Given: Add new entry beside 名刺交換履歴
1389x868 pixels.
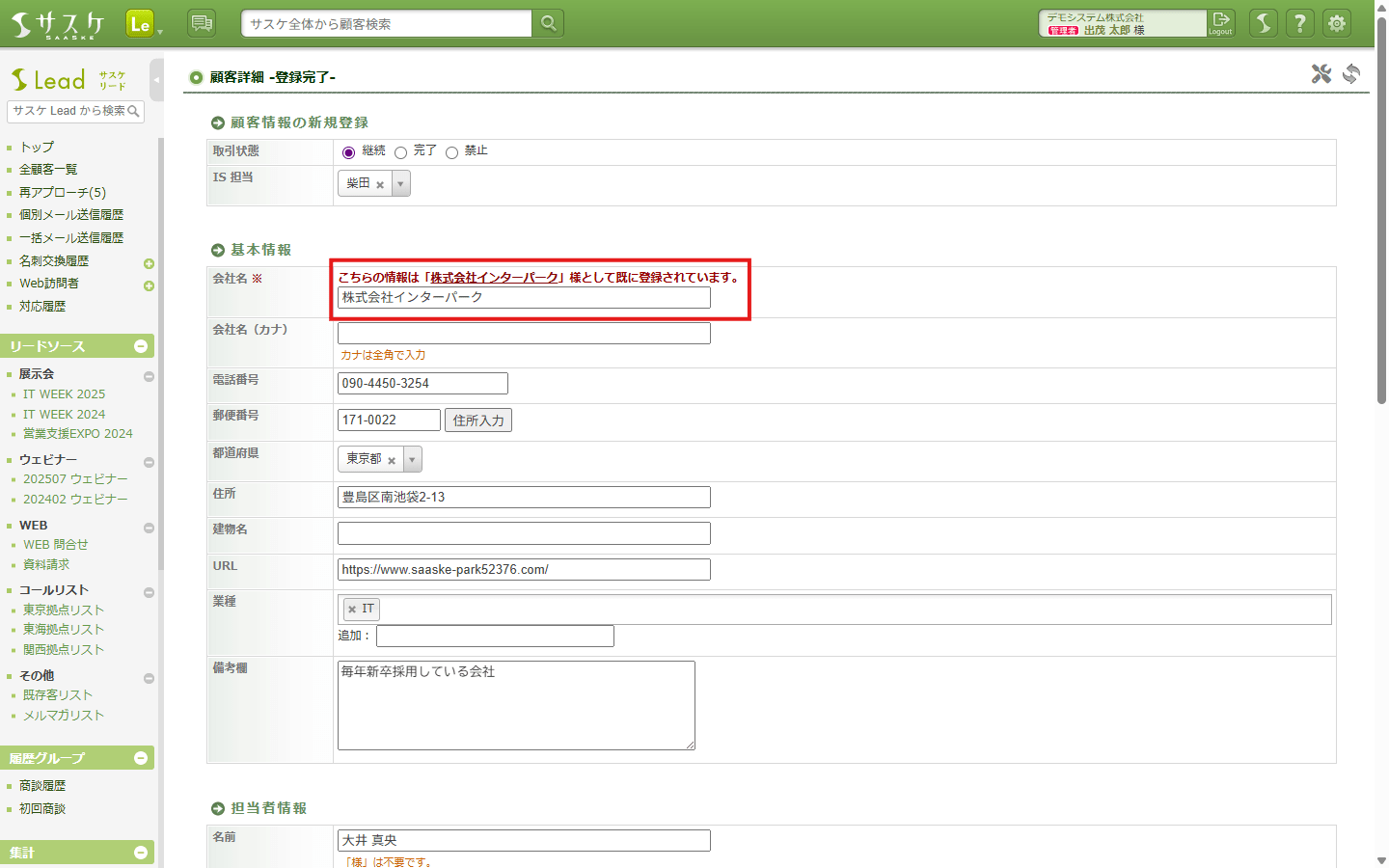Looking at the screenshot, I should coord(149,263).
